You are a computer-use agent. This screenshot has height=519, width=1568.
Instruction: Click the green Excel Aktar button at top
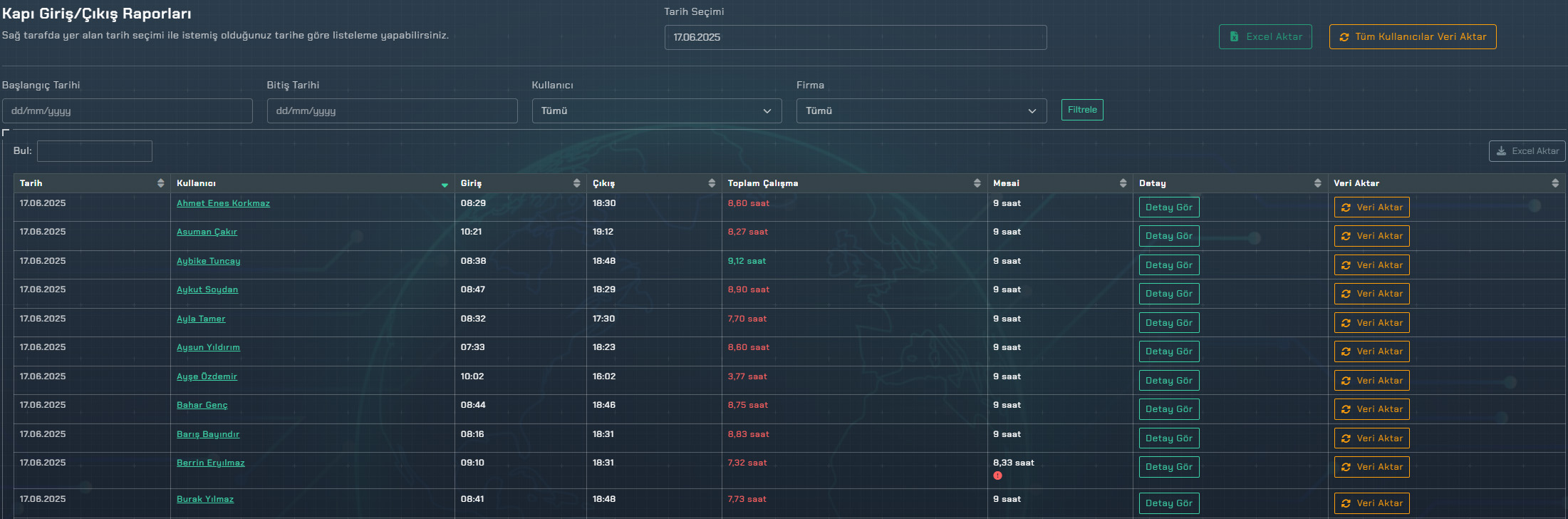pos(1265,37)
